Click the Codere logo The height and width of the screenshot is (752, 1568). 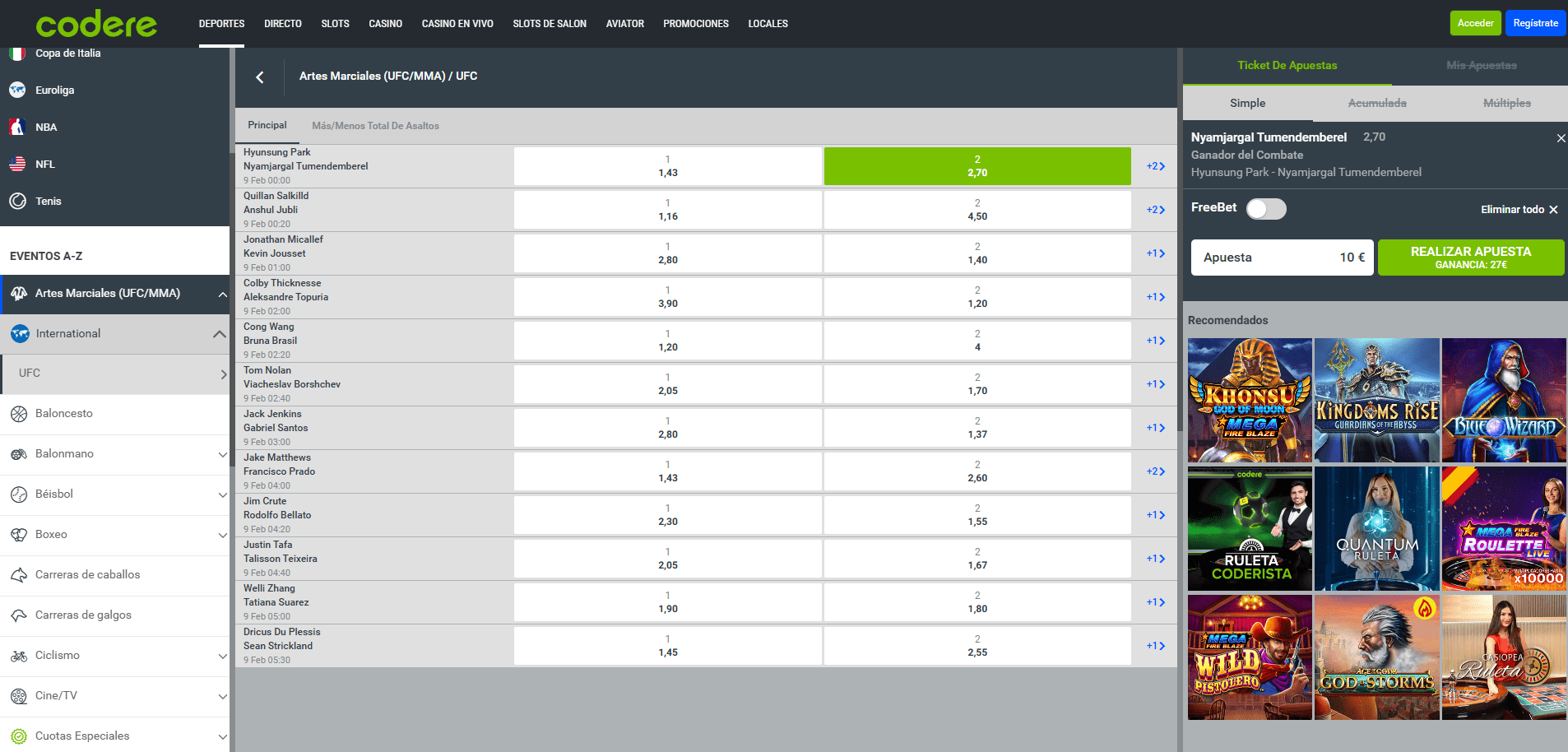pos(96,24)
